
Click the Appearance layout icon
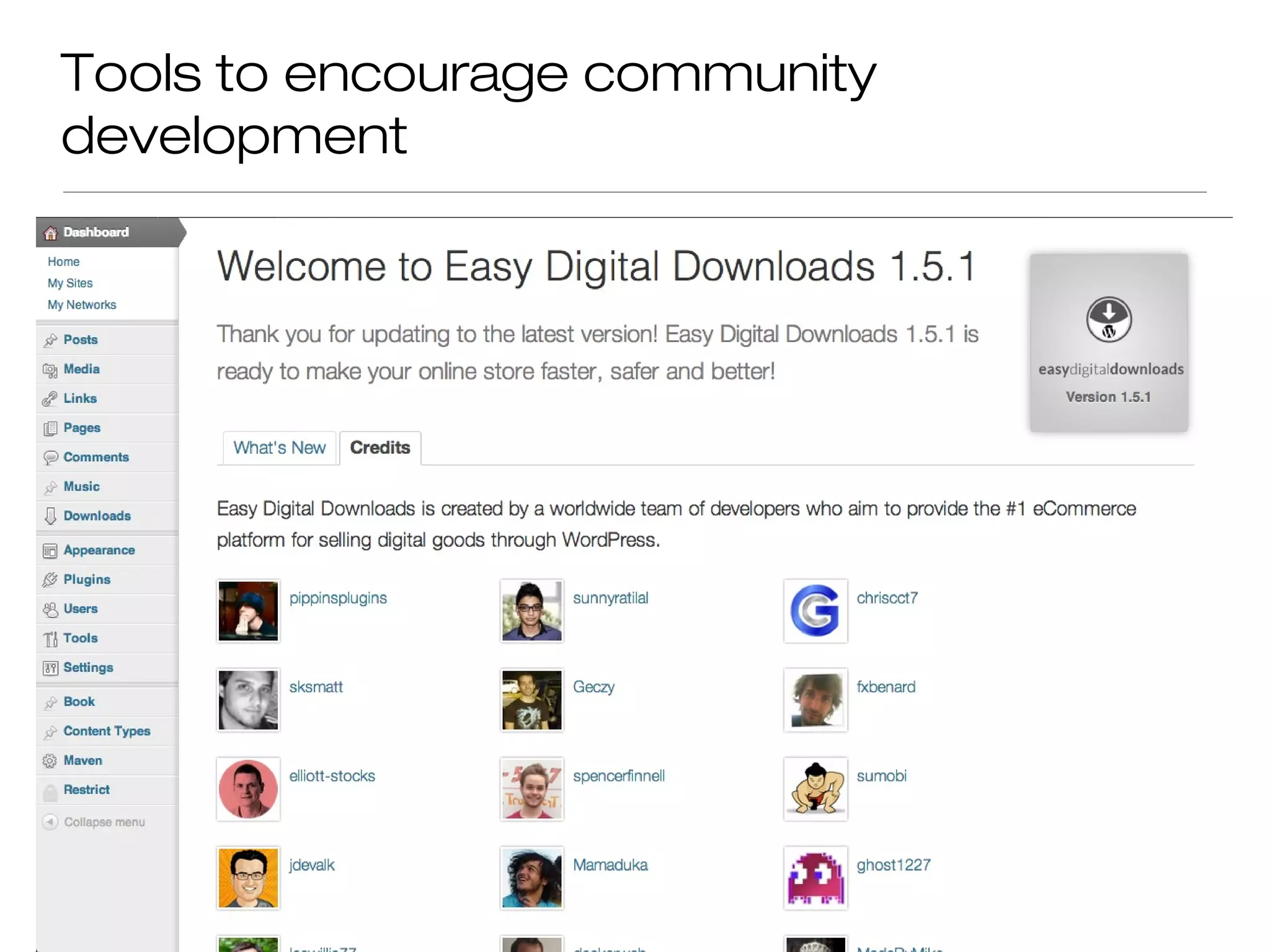(50, 551)
